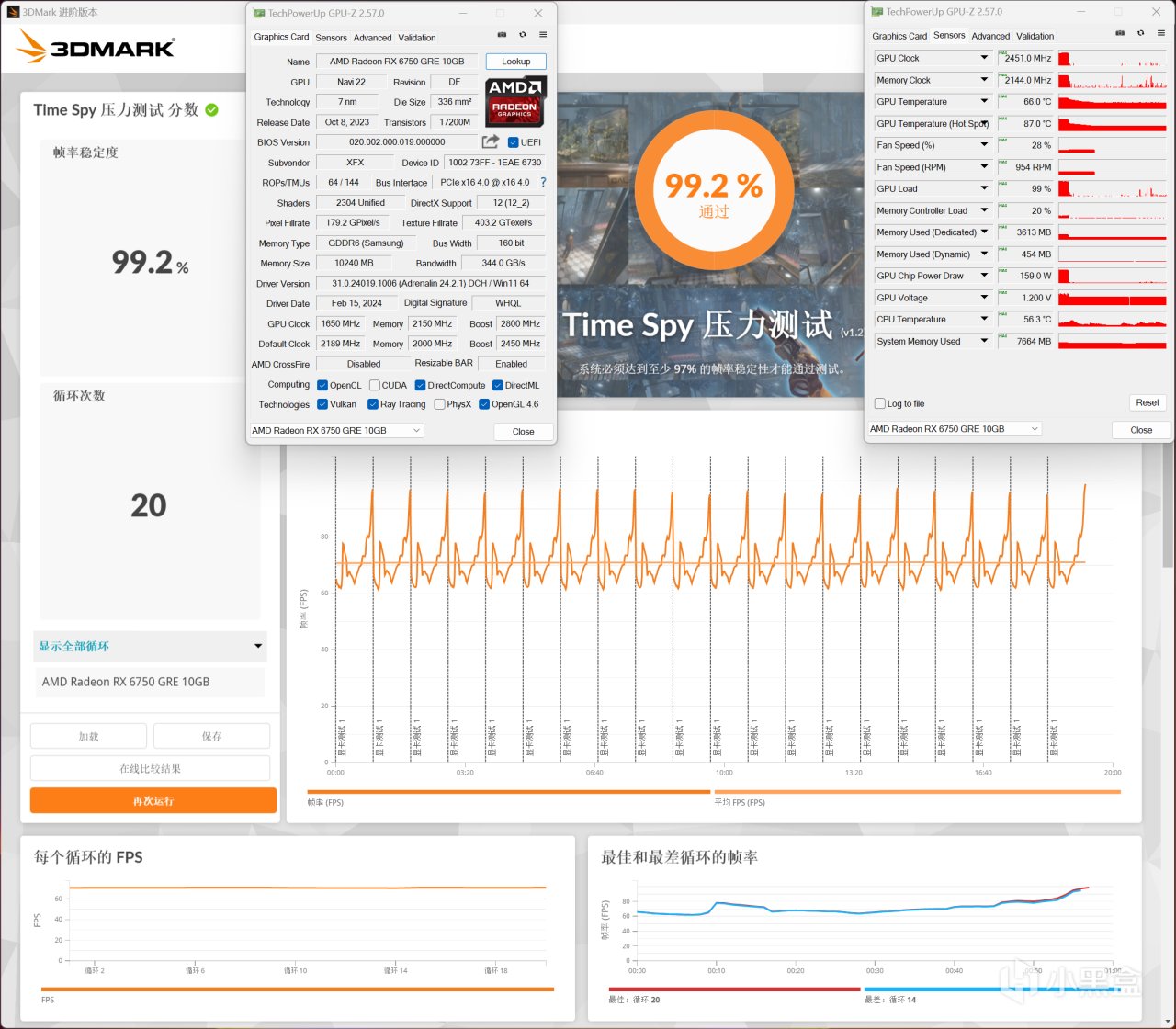Switch to Advanced tab in left GPU-Z window
The height and width of the screenshot is (1029, 1176).
372,38
